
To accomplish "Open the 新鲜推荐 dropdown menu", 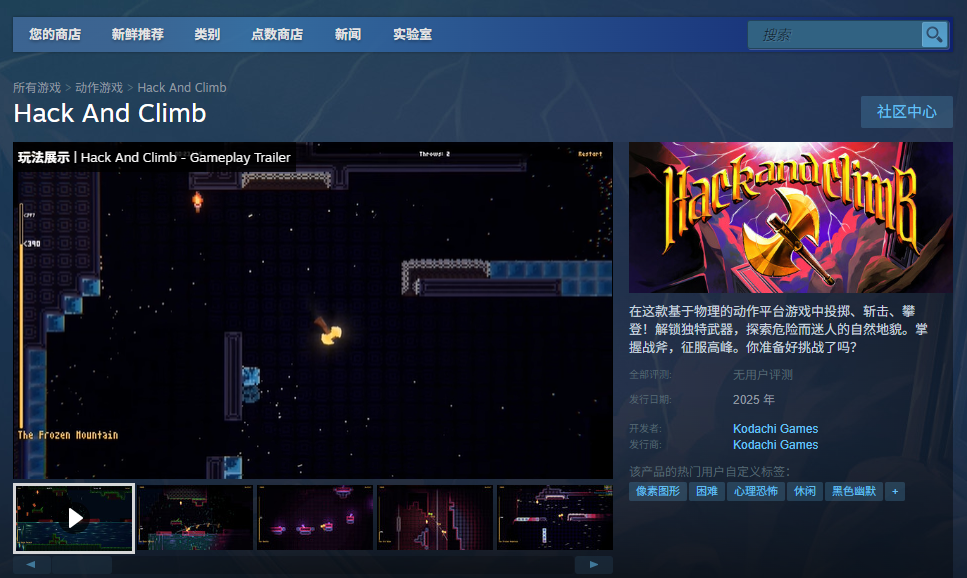I will pos(137,34).
